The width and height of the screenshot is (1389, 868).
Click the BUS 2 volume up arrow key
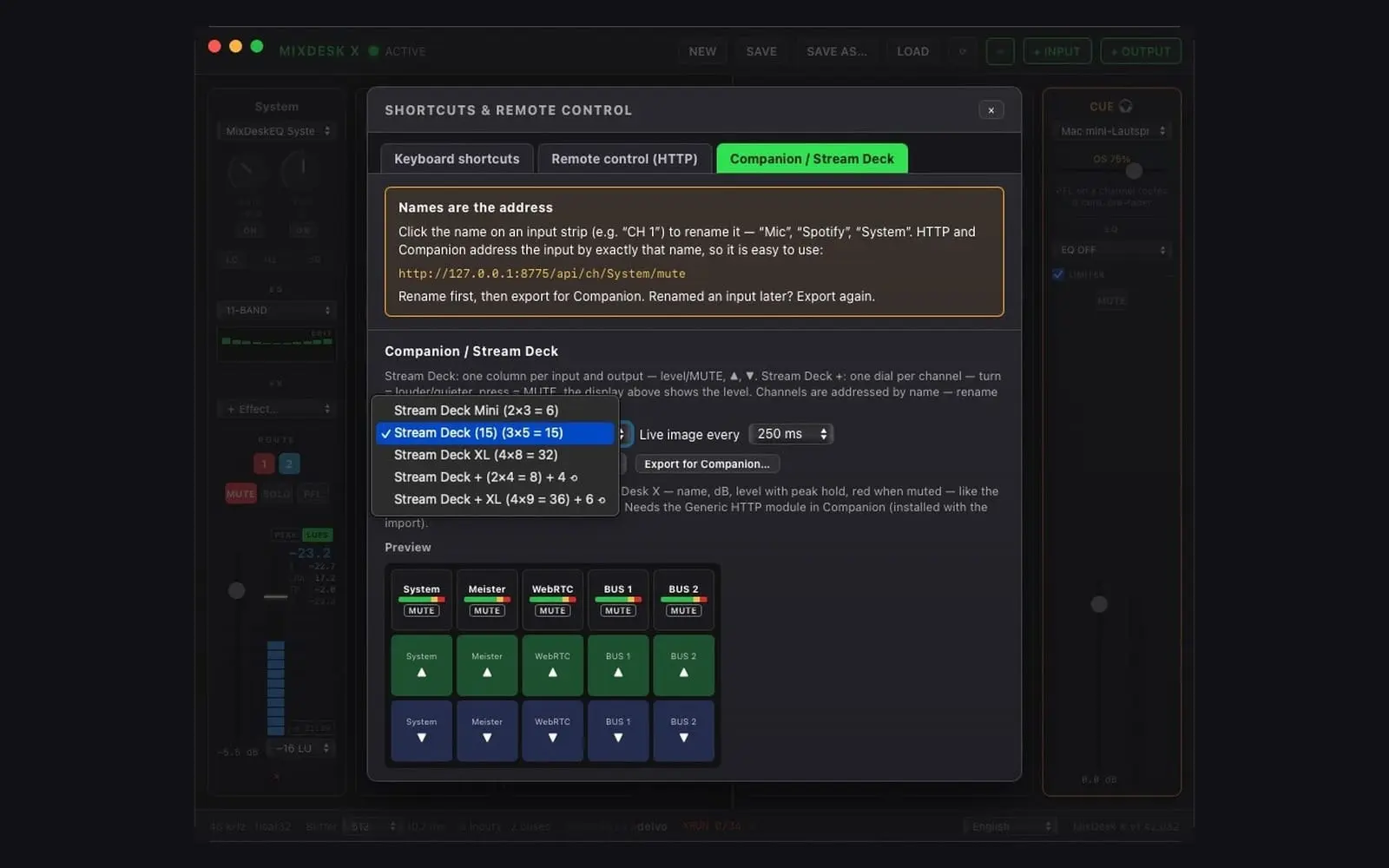[683, 666]
